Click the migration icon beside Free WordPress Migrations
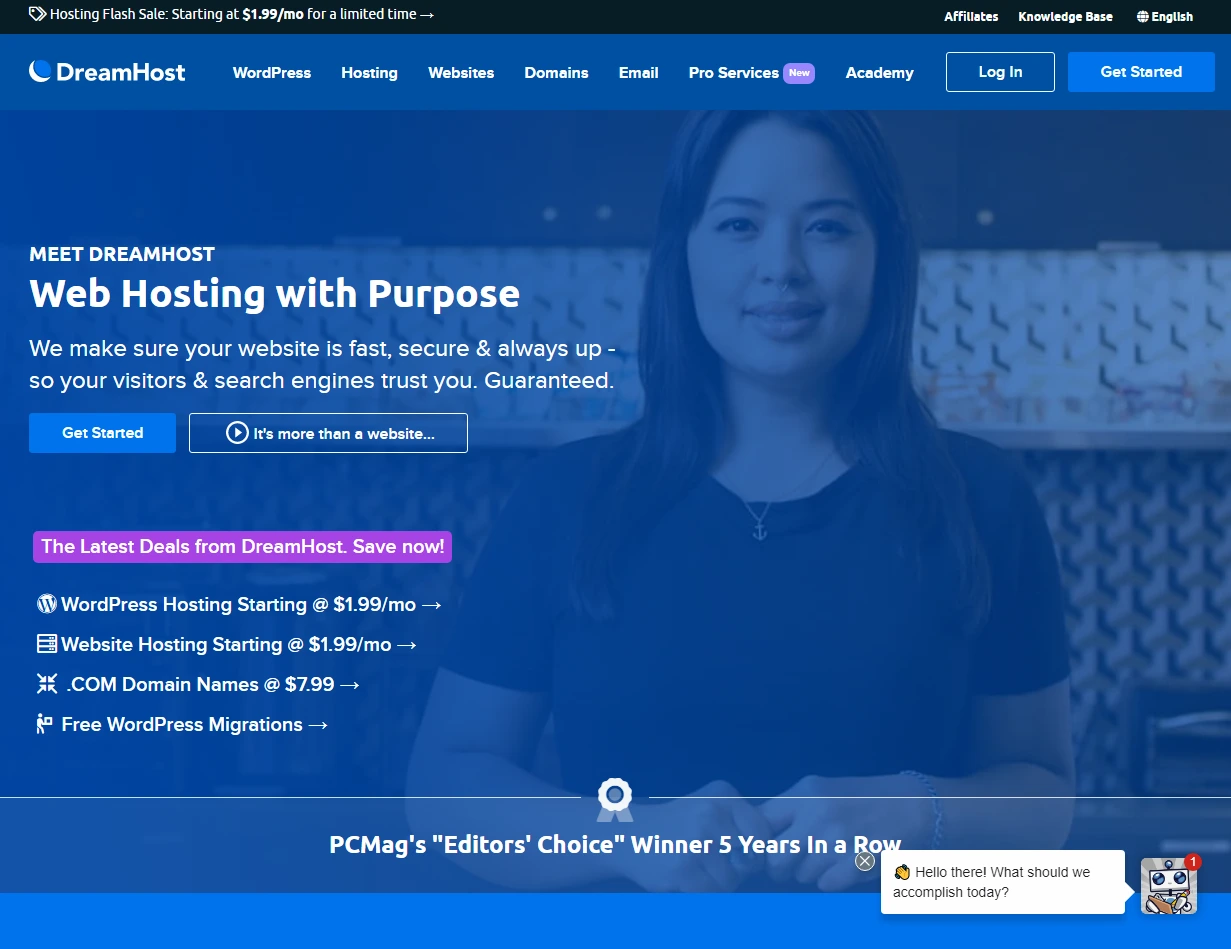 click(x=45, y=724)
